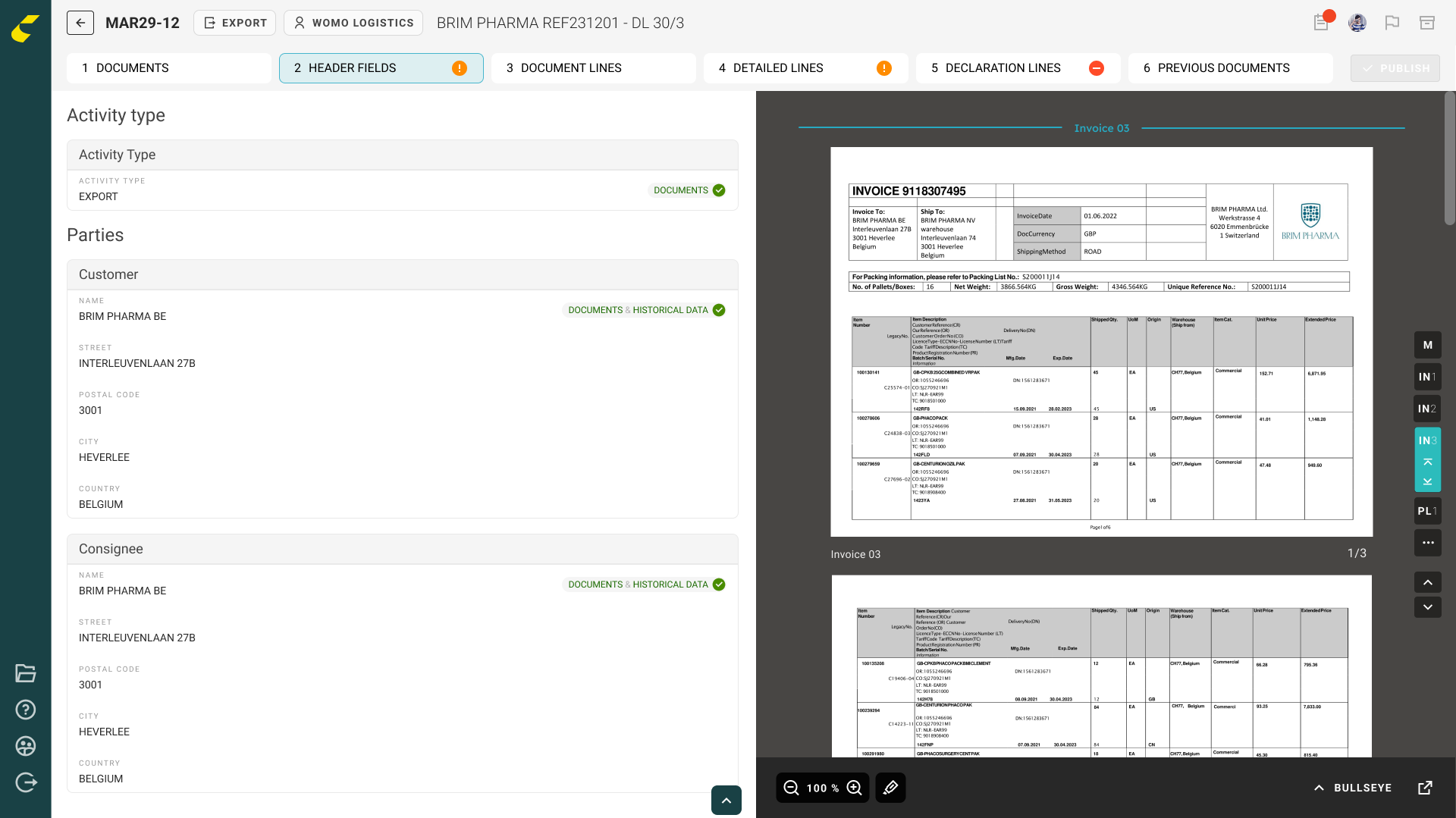1456x818 pixels.
Task: Open the folder icon in sidebar
Action: [26, 673]
